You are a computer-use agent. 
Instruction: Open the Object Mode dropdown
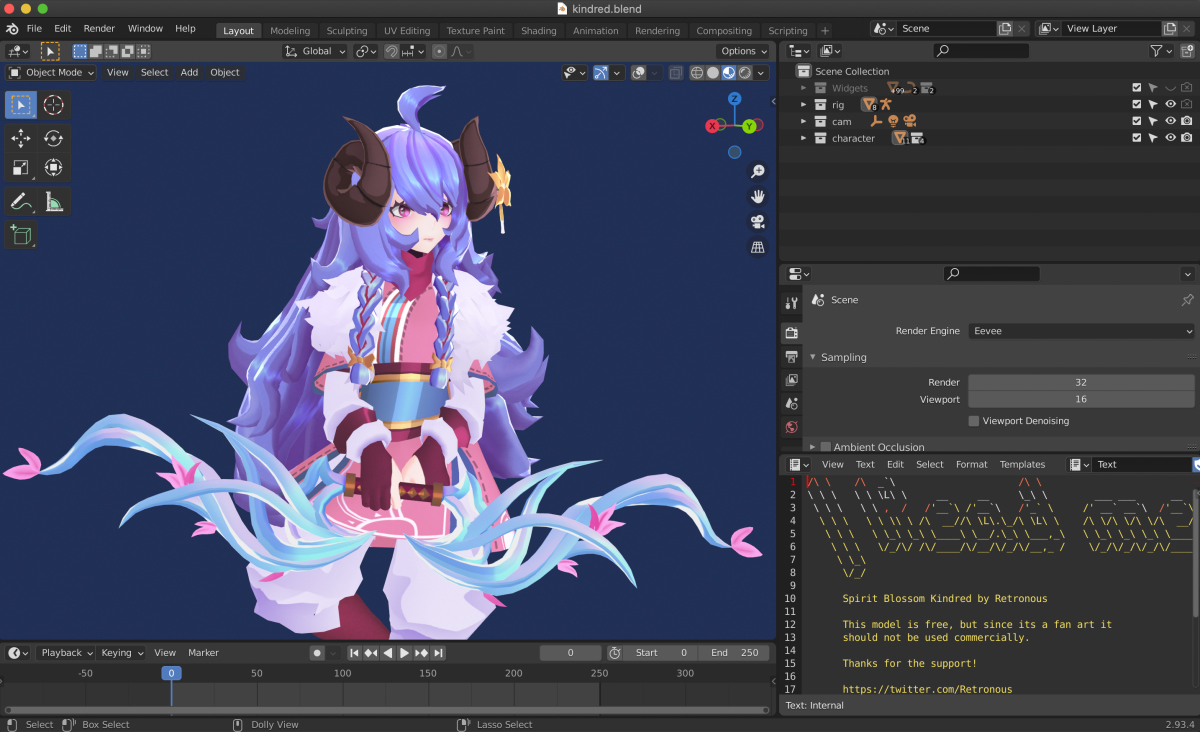(x=52, y=72)
